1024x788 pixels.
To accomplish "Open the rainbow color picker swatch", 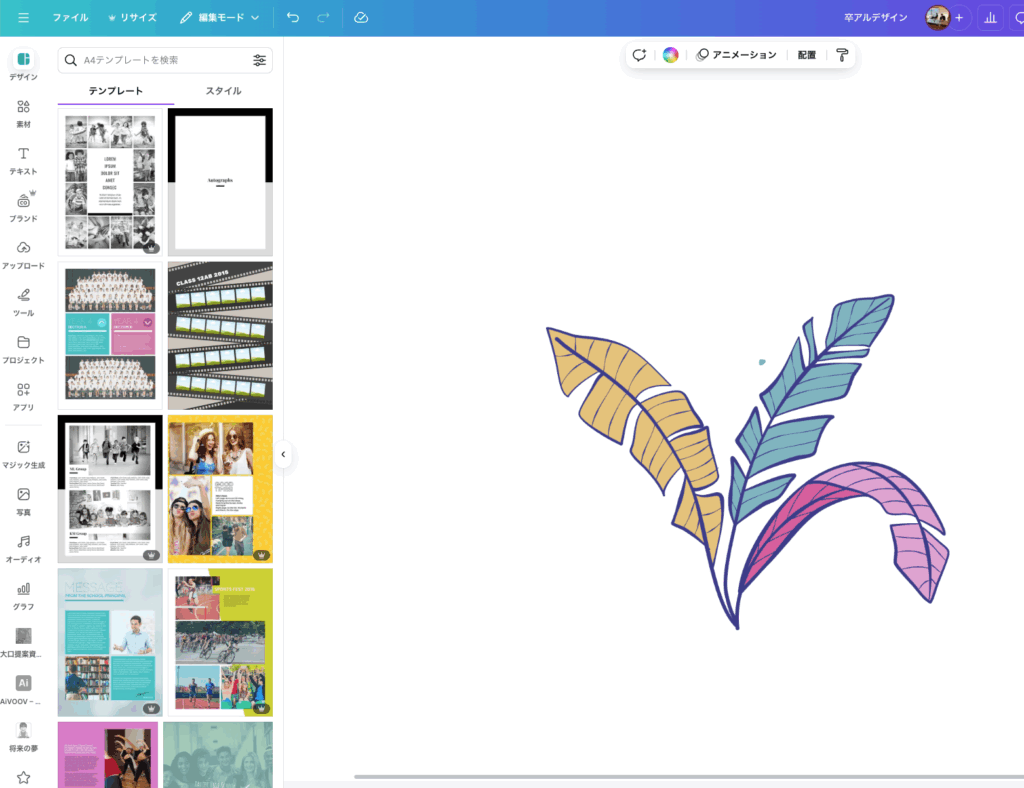I will point(670,55).
